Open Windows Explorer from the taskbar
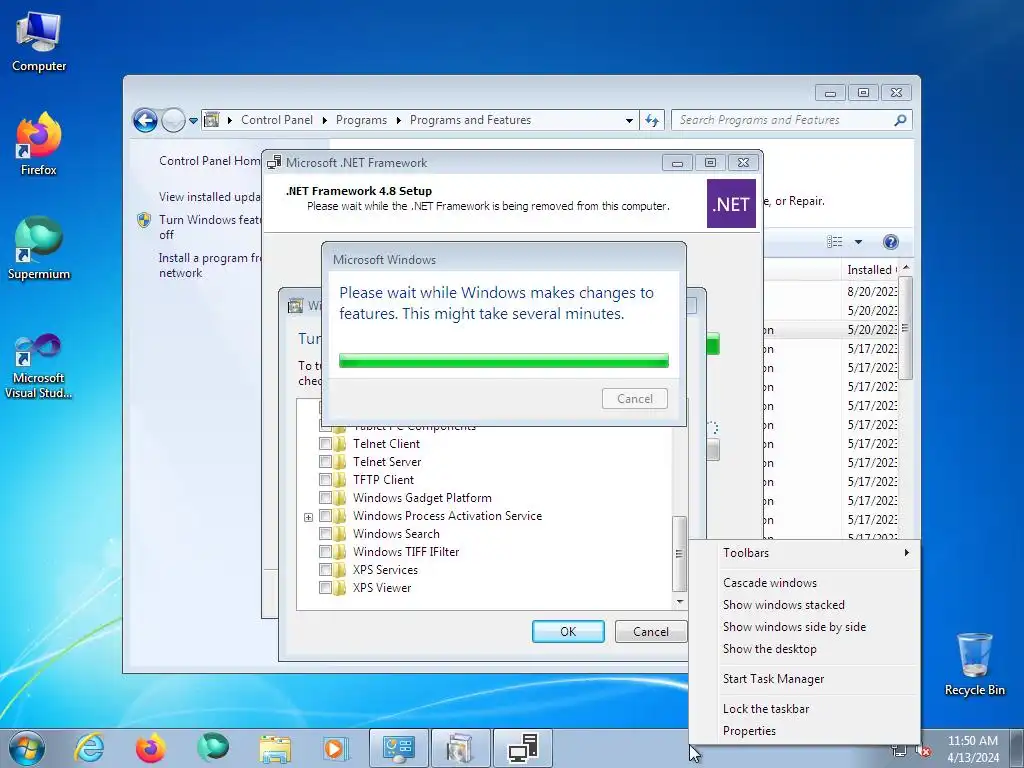The width and height of the screenshot is (1024, 768). [x=275, y=748]
